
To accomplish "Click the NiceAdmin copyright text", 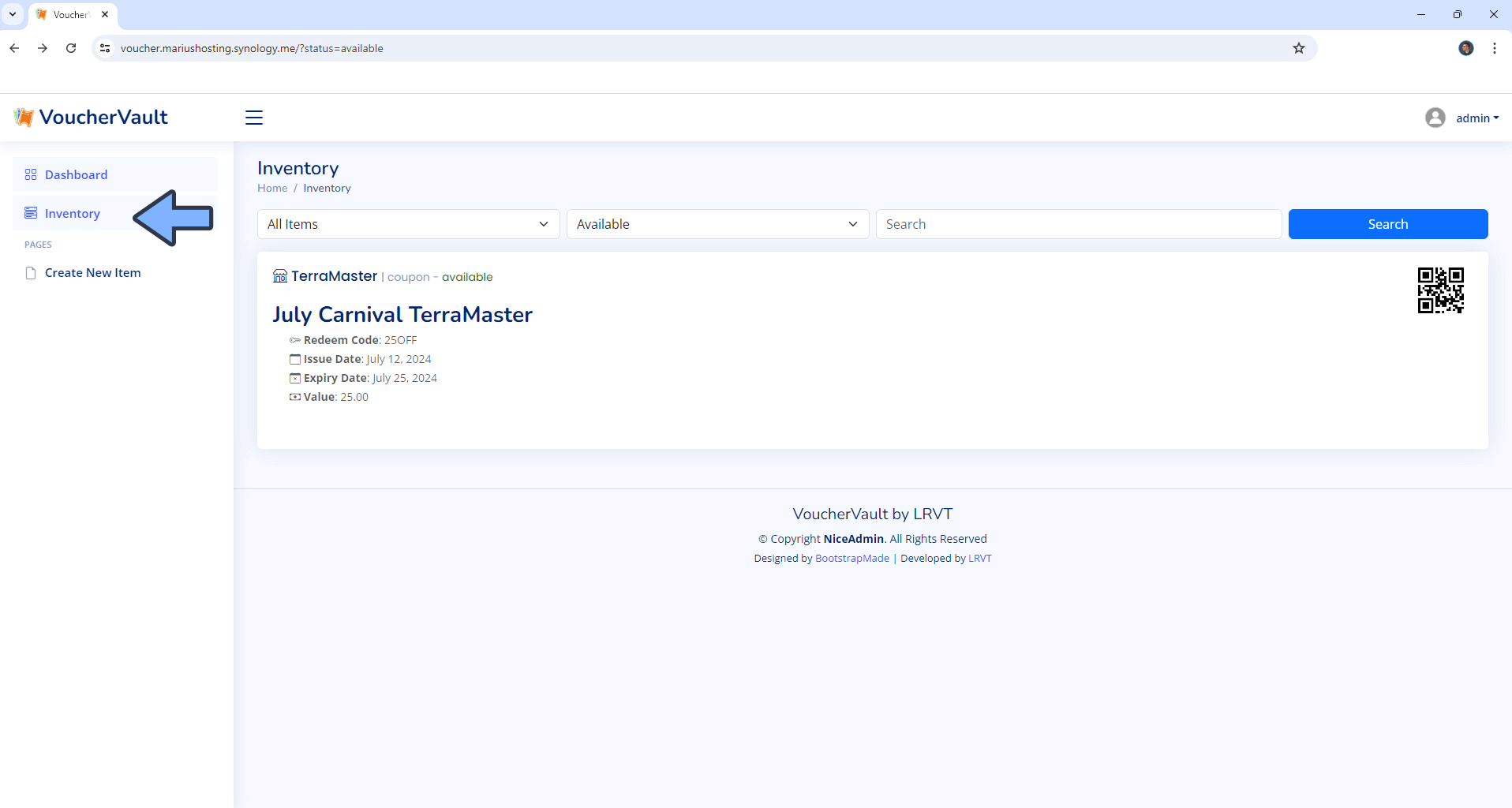I will click(x=853, y=539).
